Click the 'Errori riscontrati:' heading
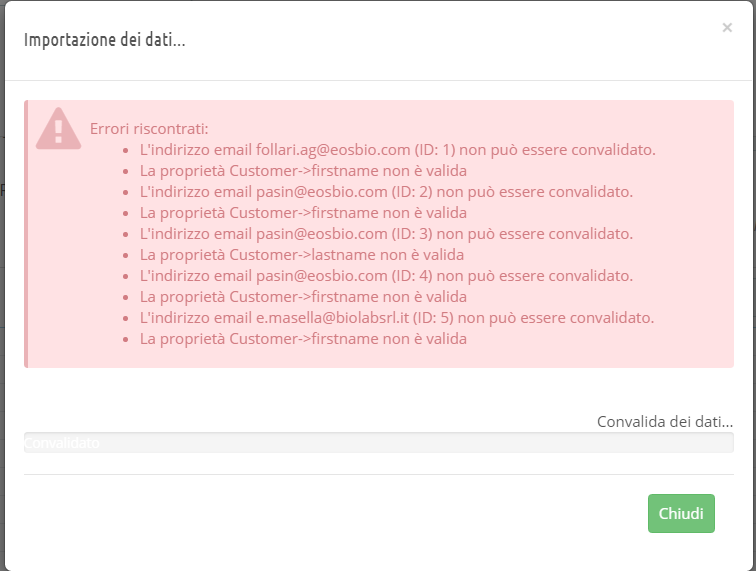The image size is (756, 571). click(x=149, y=129)
